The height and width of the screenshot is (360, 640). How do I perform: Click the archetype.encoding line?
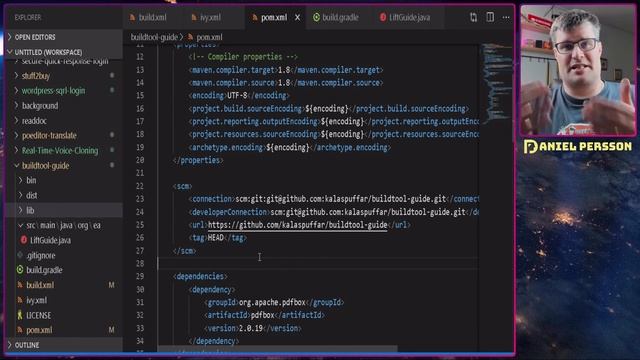pyautogui.click(x=289, y=147)
